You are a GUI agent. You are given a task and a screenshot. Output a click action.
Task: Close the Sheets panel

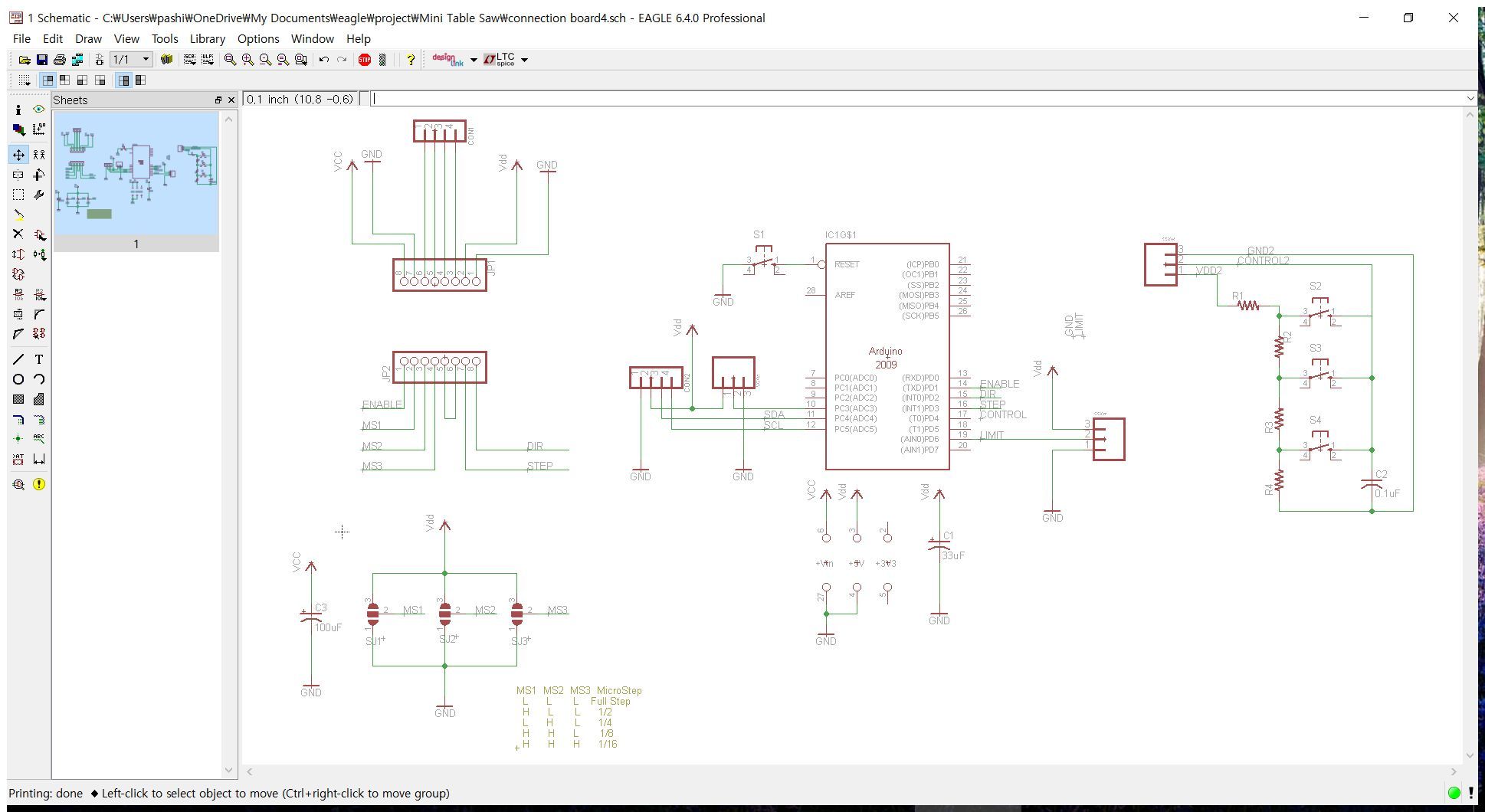pos(231,100)
